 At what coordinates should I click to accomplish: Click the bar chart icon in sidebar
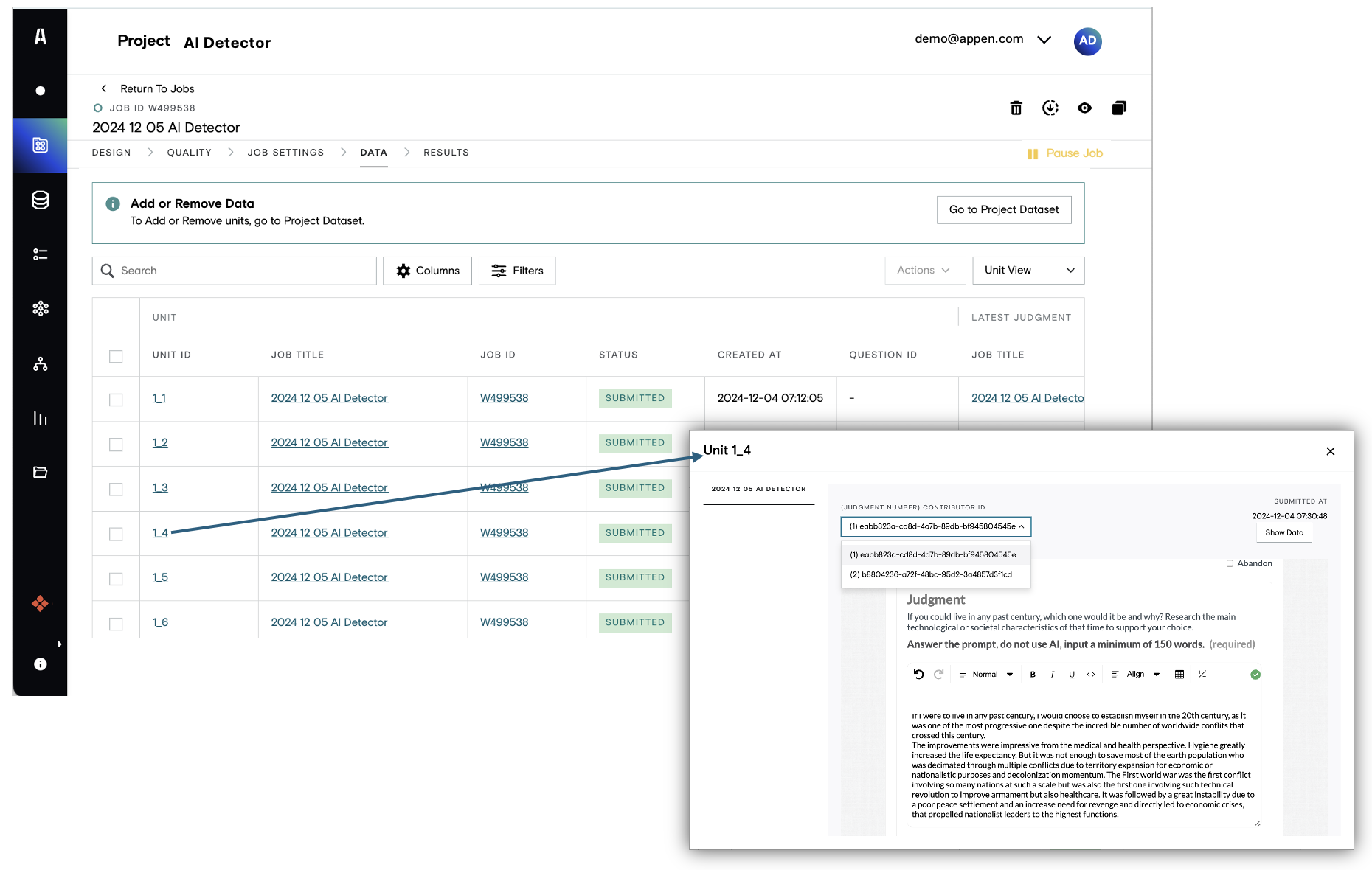click(x=41, y=418)
